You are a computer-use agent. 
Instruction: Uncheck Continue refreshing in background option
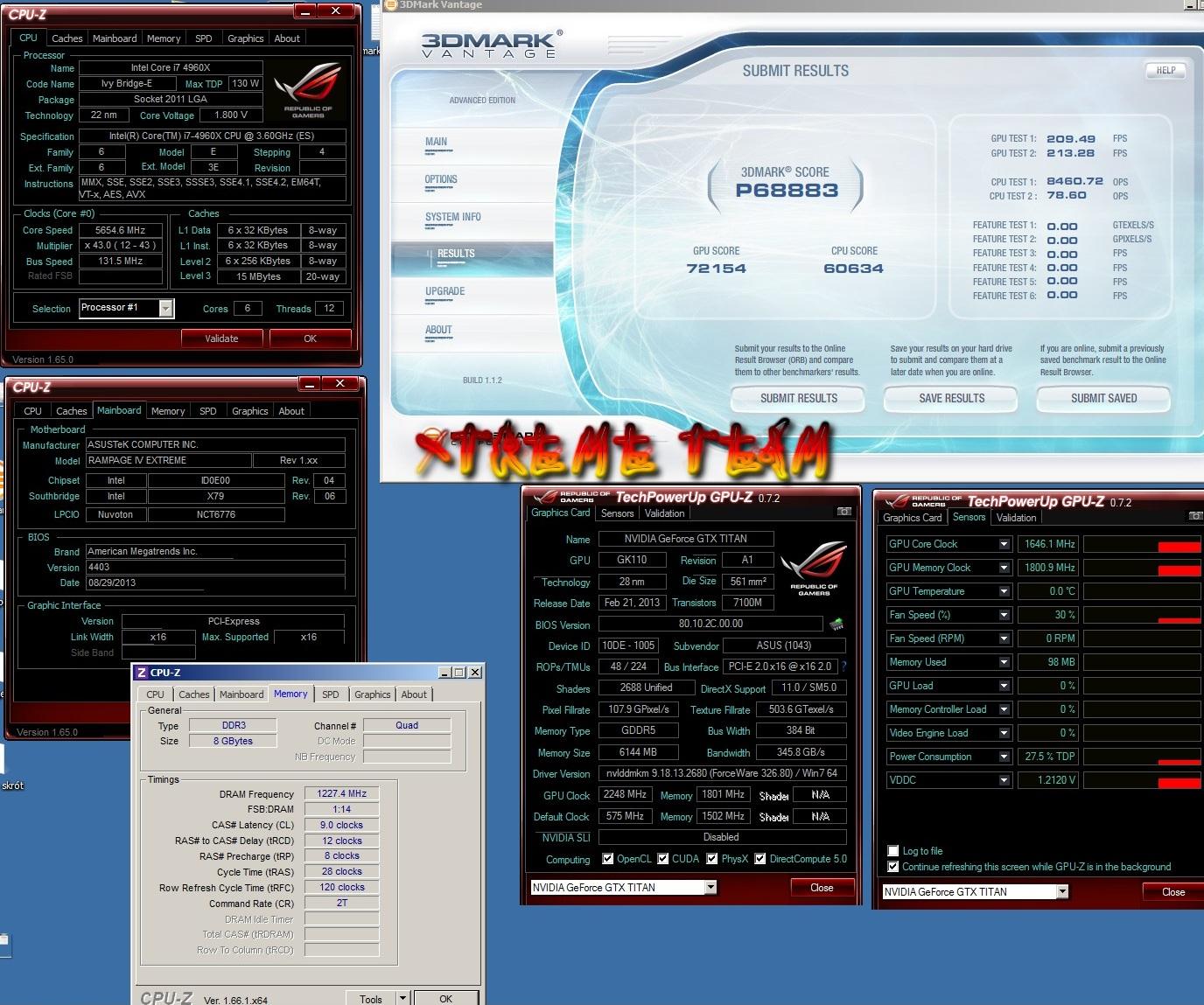[x=893, y=867]
